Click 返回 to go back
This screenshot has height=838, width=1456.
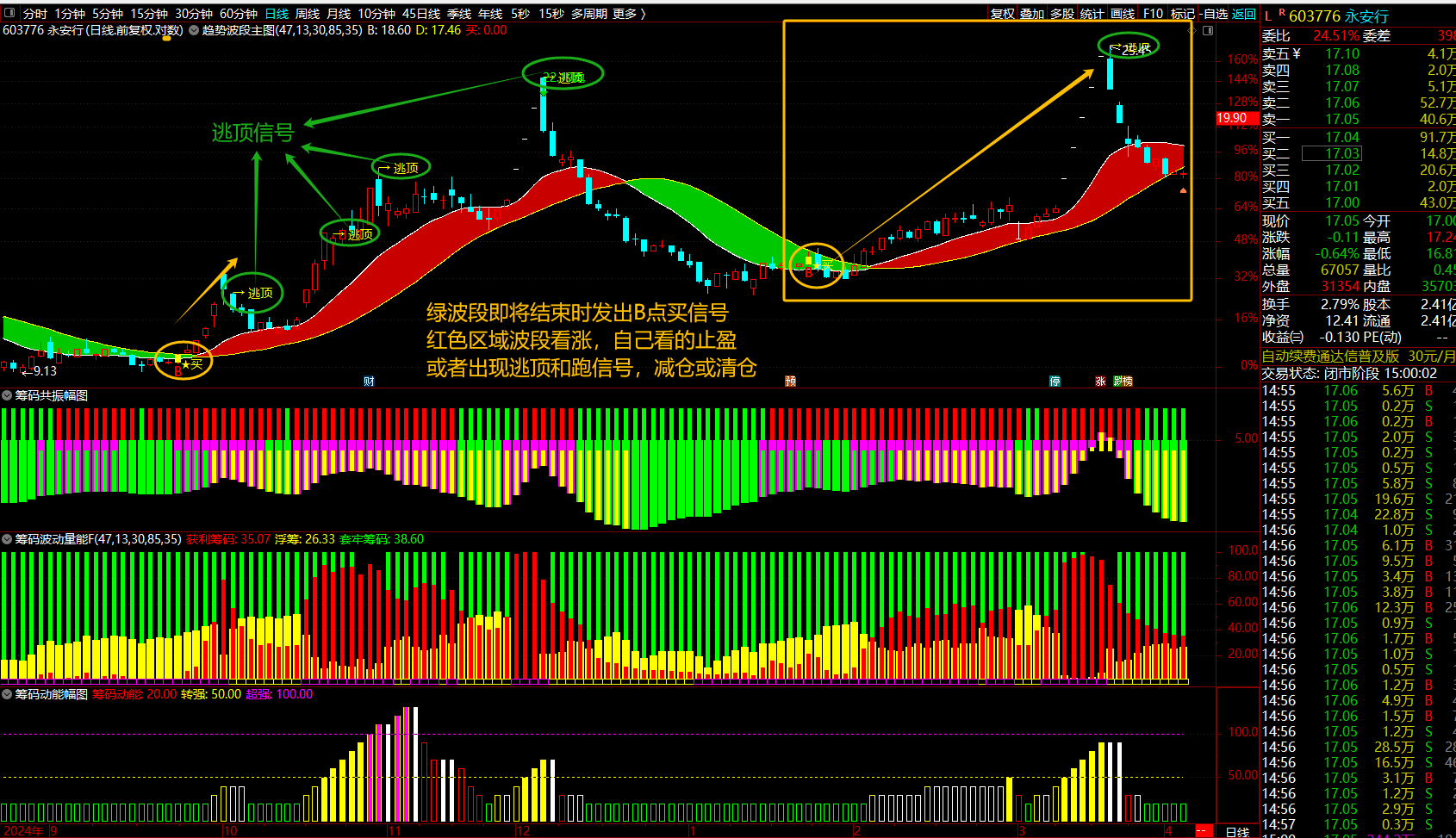pyautogui.click(x=1244, y=14)
